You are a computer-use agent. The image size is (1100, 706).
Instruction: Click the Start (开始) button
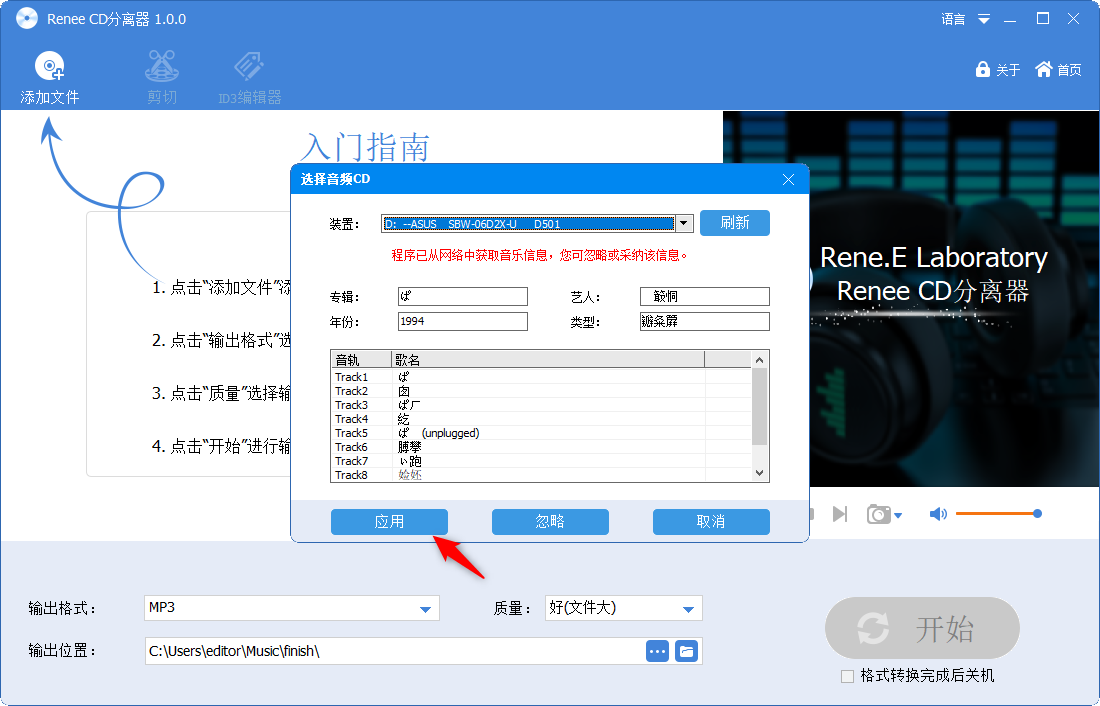(923, 628)
